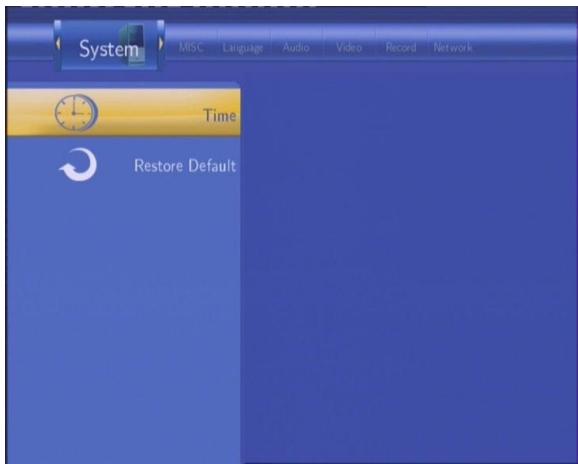Screen dimensions: 578x464
Task: Choose Restore Default option
Action: pyautogui.click(x=123, y=165)
